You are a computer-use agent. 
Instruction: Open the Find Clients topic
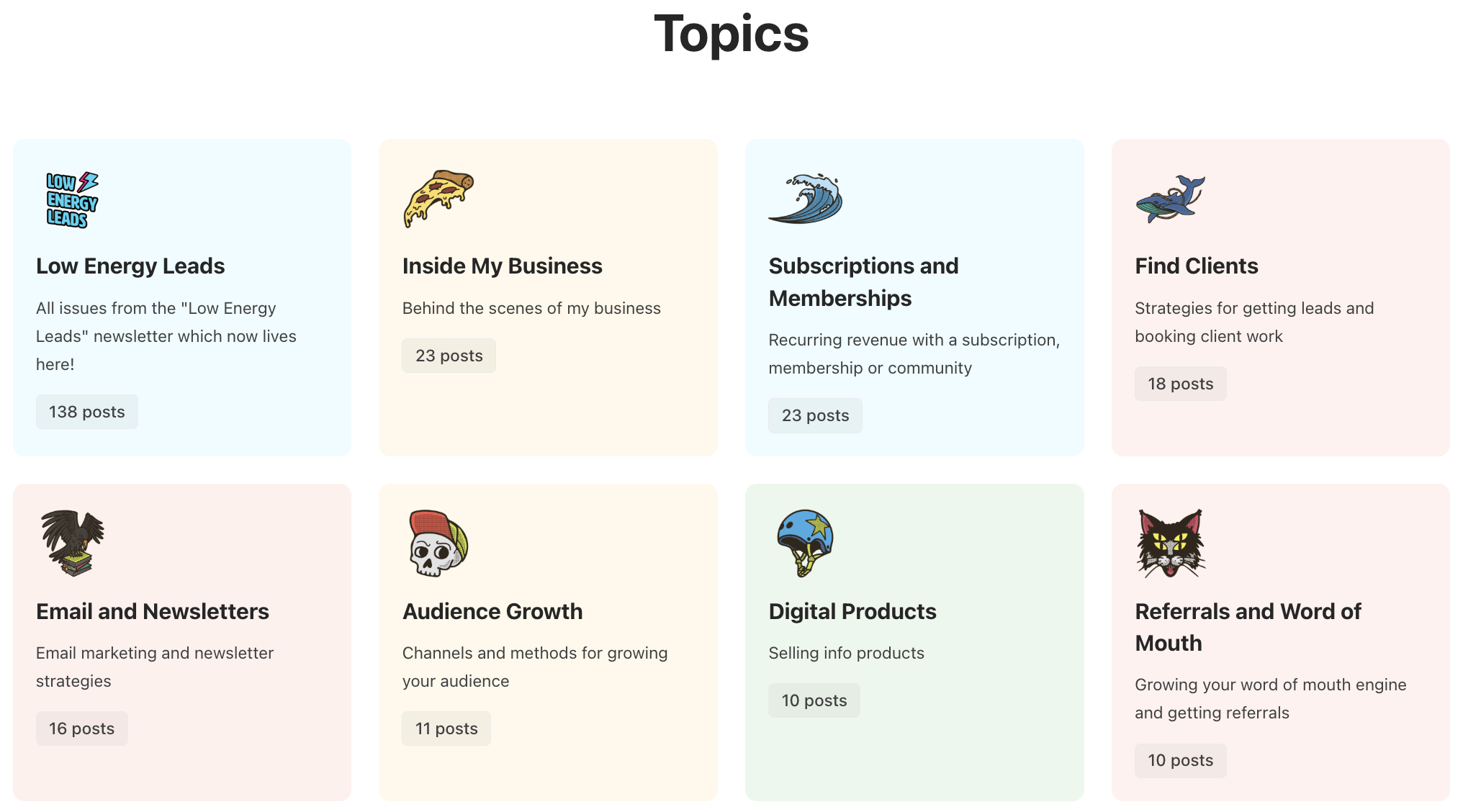tap(1196, 266)
